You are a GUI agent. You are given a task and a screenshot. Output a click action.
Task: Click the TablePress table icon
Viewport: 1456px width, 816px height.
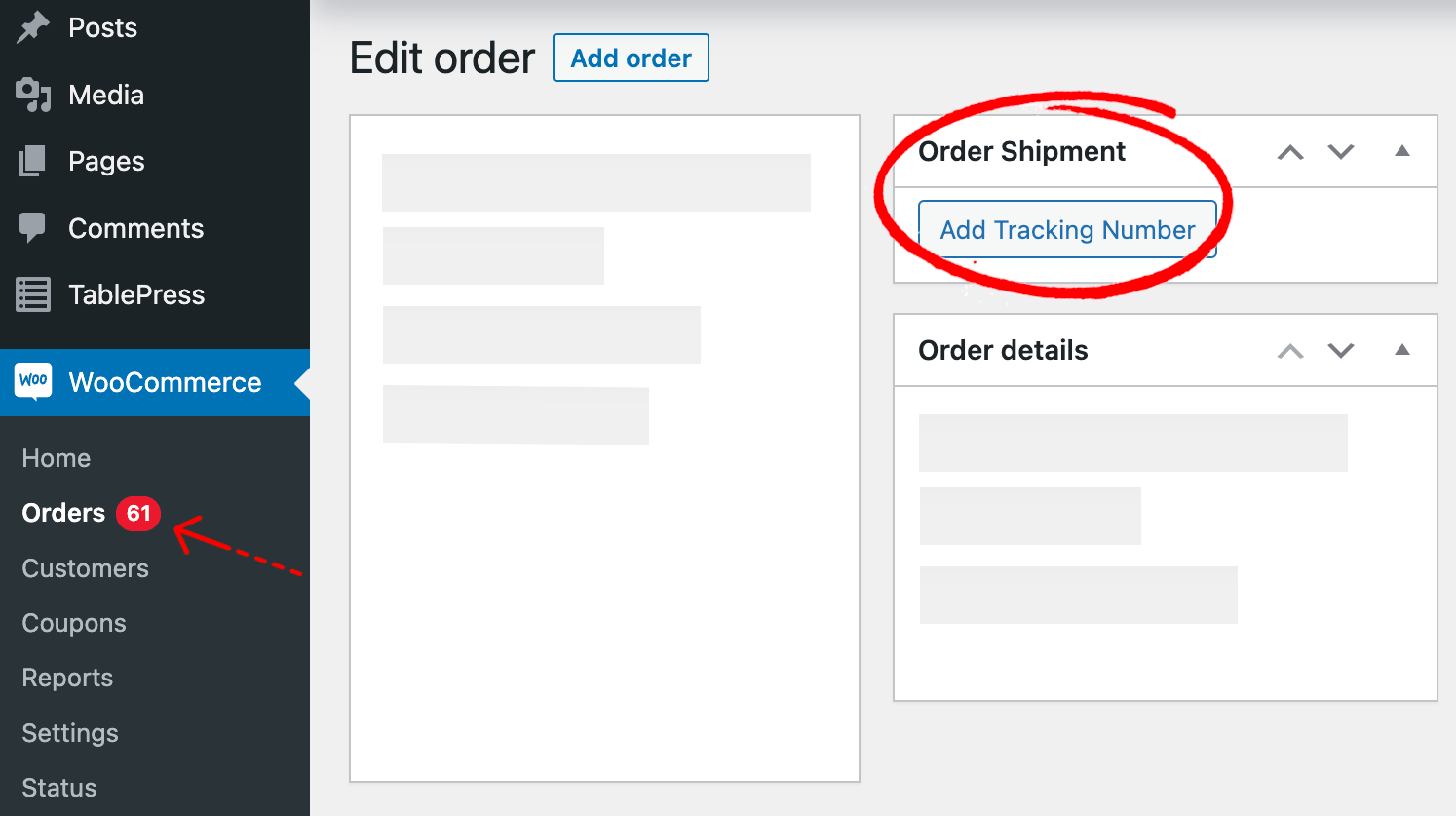tap(32, 293)
